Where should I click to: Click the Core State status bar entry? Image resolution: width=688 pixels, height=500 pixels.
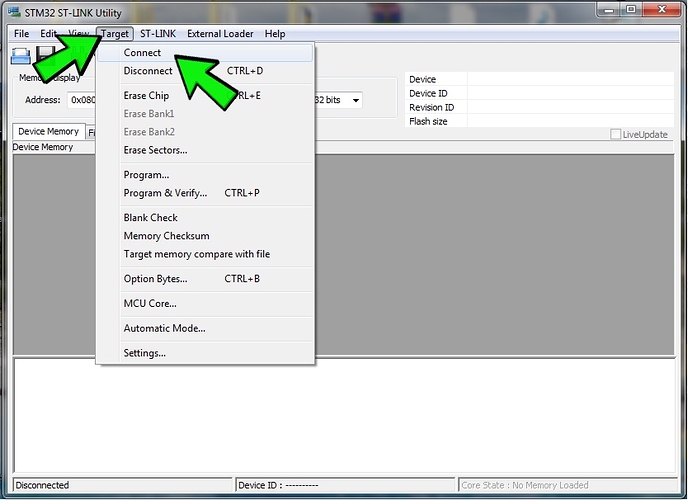(x=568, y=485)
